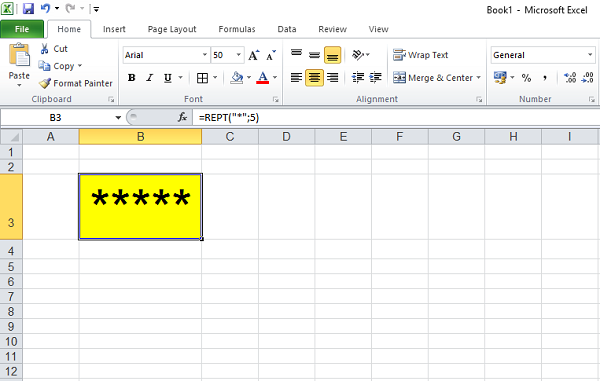The height and width of the screenshot is (381, 600).
Task: Switch to the Page Layout tab
Action: 172,29
